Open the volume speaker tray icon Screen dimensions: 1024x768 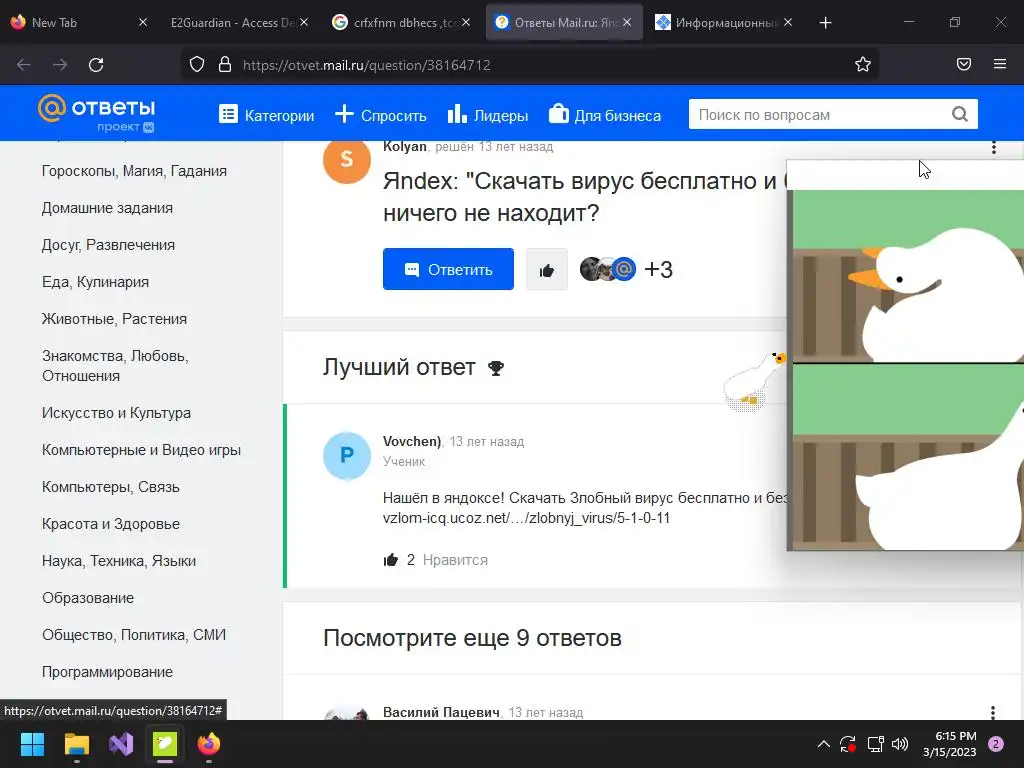coord(900,744)
